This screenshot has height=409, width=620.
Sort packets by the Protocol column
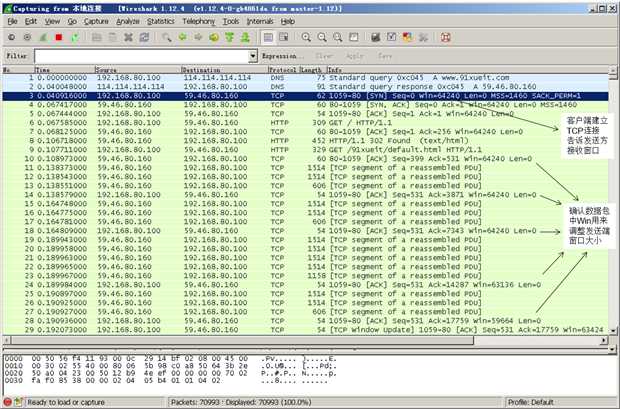pos(283,70)
